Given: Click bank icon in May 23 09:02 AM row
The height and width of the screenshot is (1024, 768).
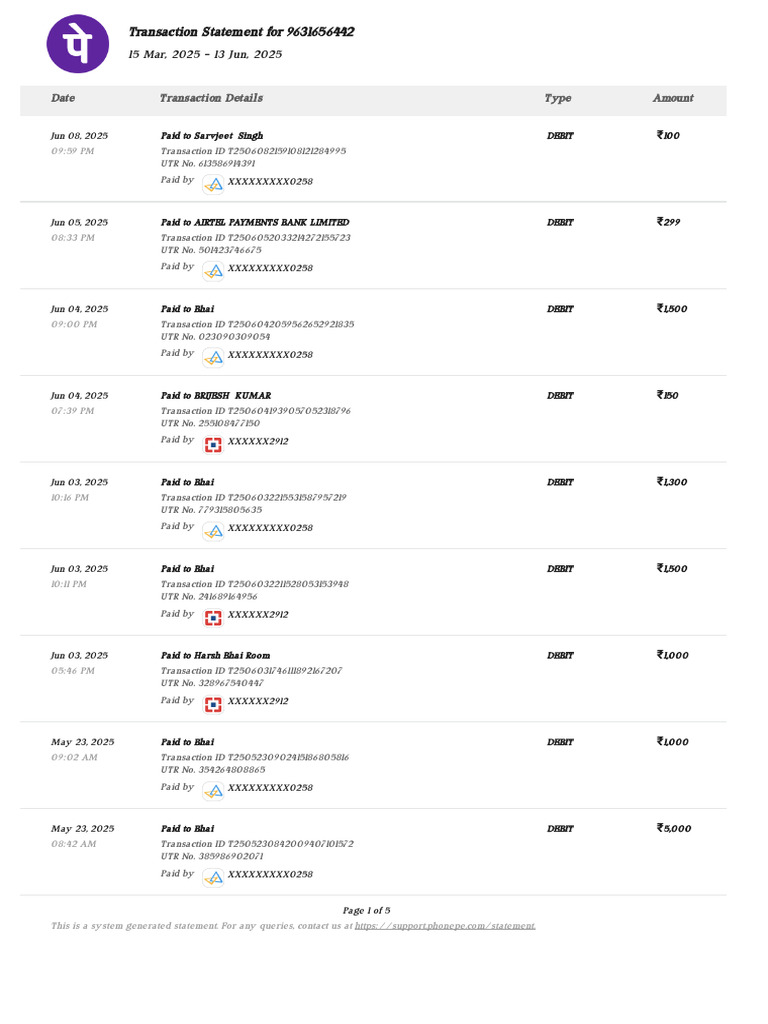Looking at the screenshot, I should coord(213,790).
